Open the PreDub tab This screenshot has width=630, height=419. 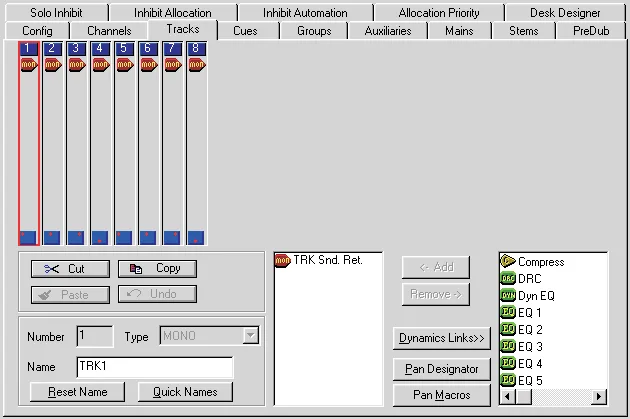591,31
